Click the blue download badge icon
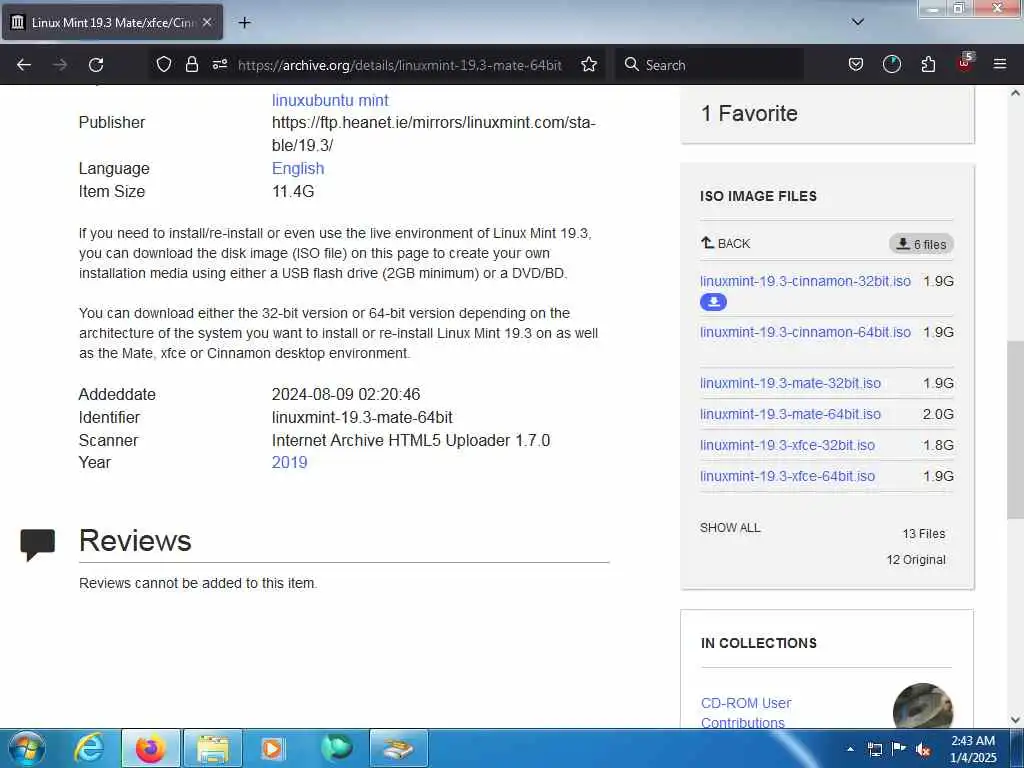1024x768 pixels. (x=713, y=302)
